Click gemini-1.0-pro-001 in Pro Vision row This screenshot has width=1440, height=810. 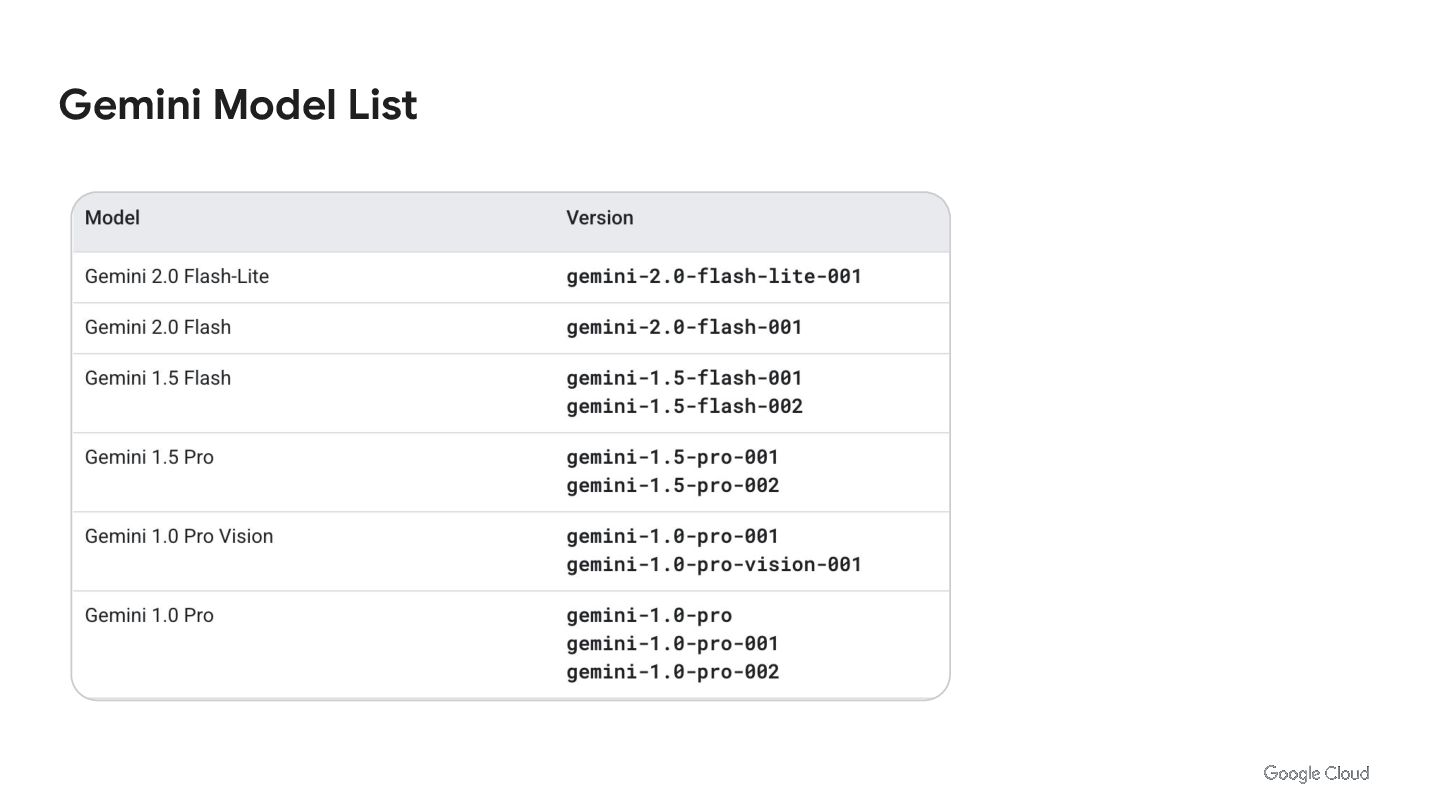(672, 536)
